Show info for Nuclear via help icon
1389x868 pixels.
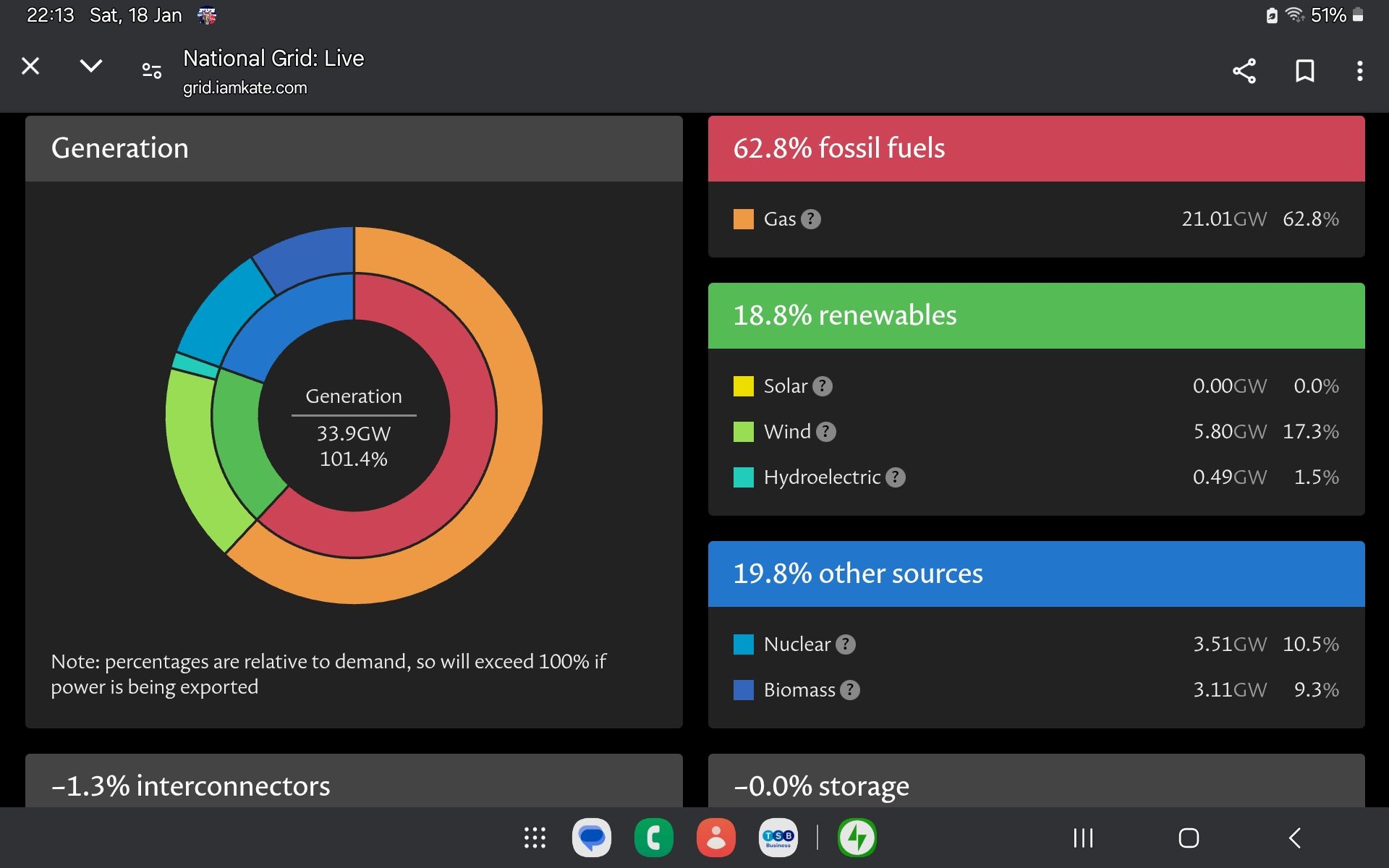(x=846, y=644)
